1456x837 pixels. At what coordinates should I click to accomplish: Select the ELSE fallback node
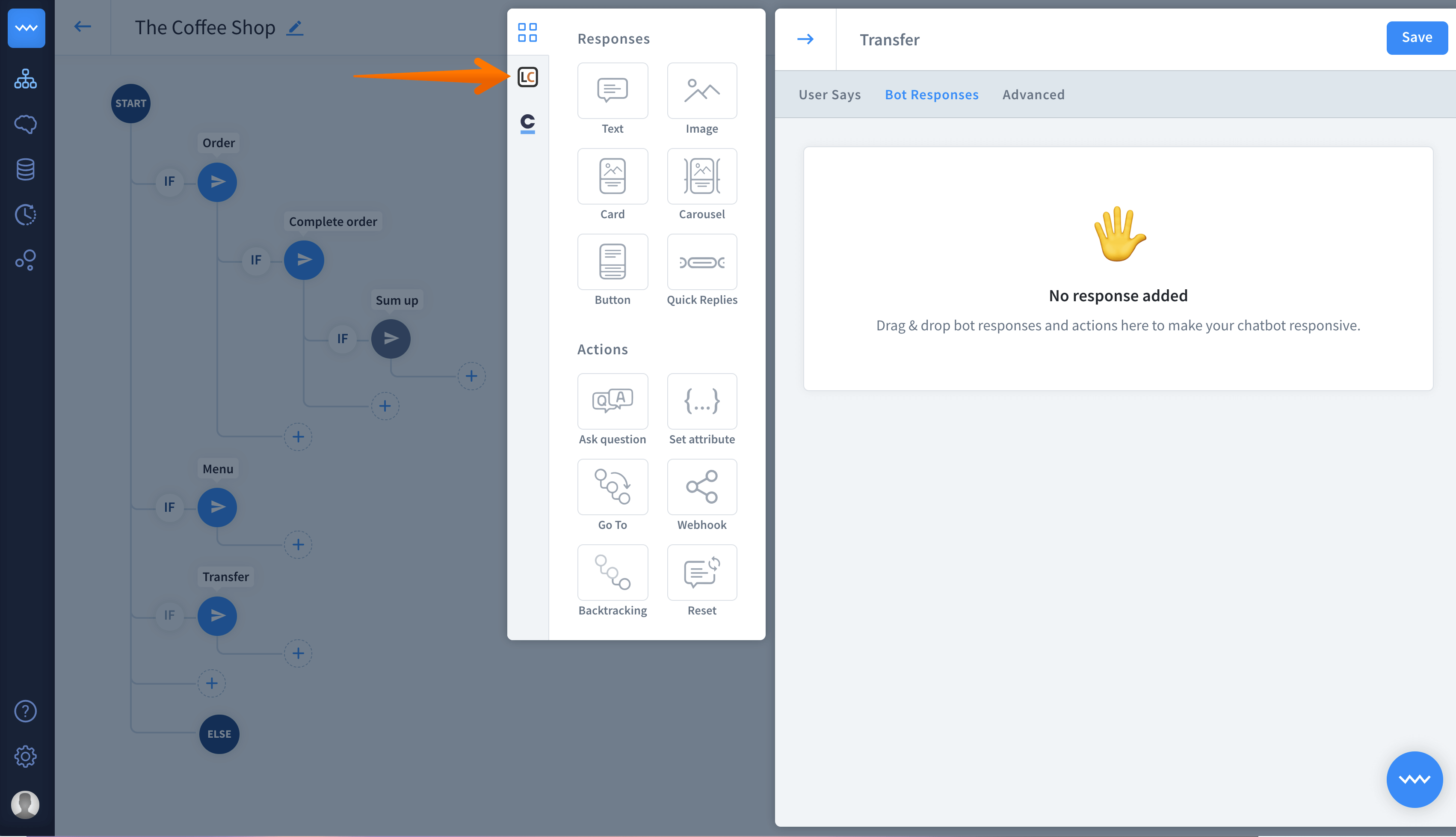point(219,734)
